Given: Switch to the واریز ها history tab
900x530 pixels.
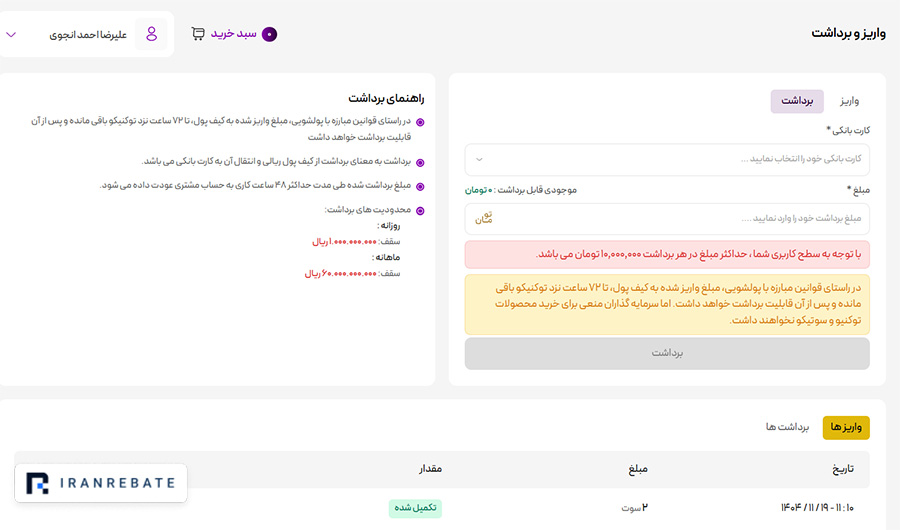Looking at the screenshot, I should 846,428.
